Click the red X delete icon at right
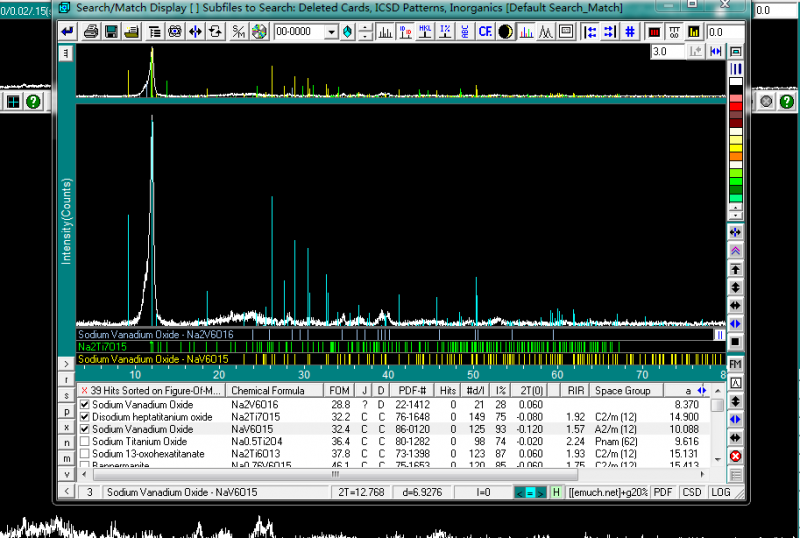The height and width of the screenshot is (538, 800). (736, 456)
